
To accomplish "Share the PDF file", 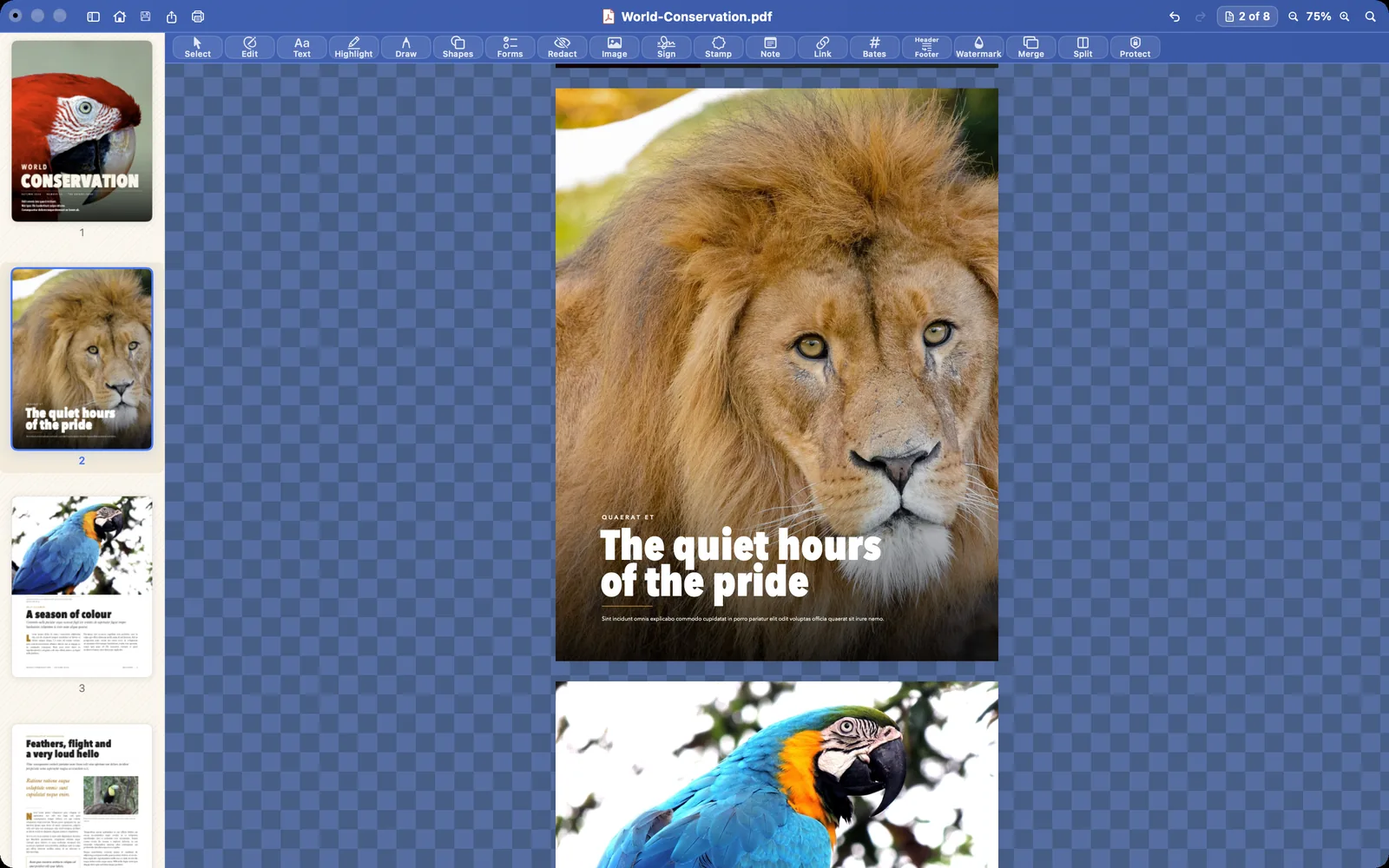I will coord(172,16).
